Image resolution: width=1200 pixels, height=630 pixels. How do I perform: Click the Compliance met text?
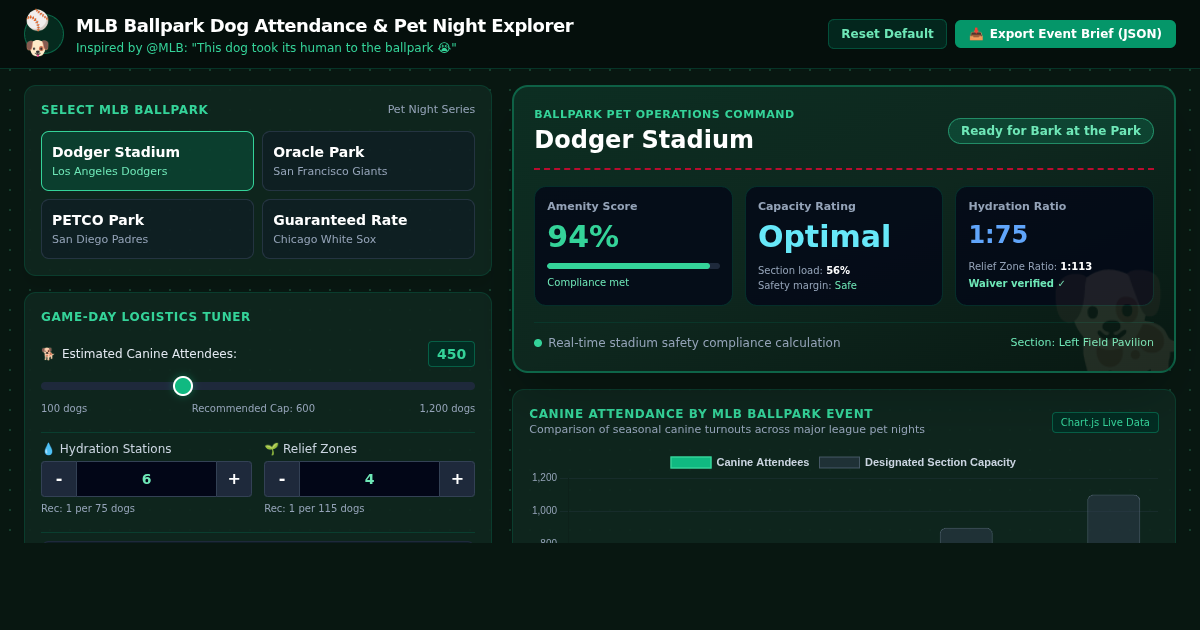(x=588, y=283)
